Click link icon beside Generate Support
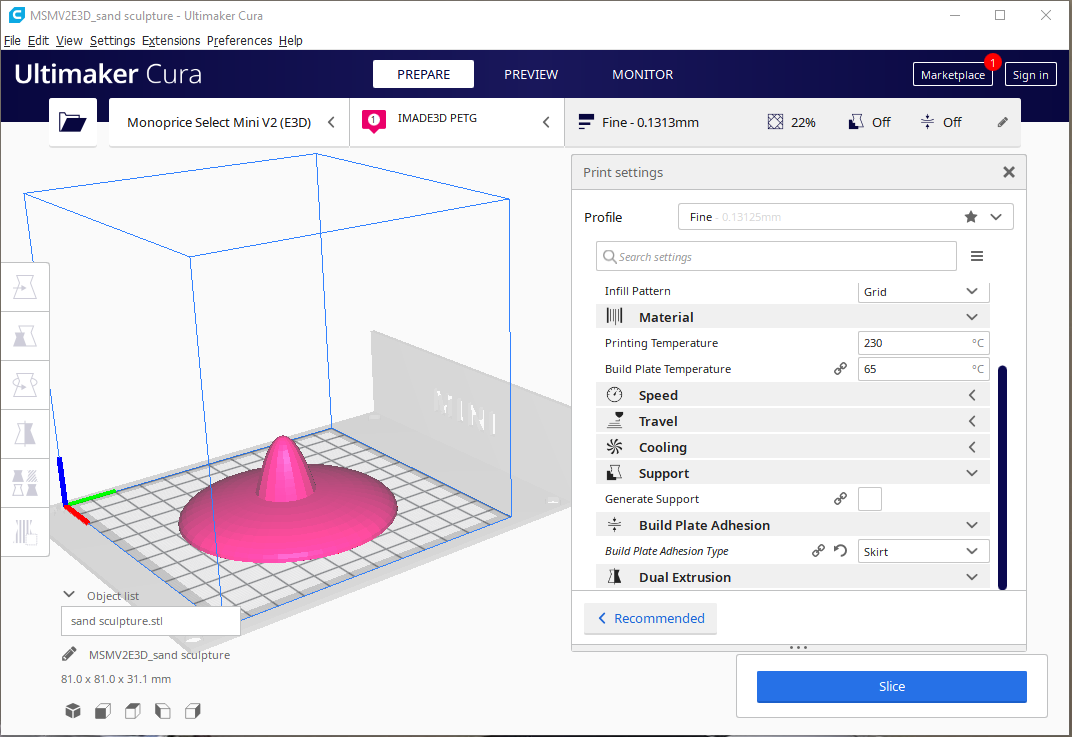Image resolution: width=1072 pixels, height=737 pixels. (x=840, y=499)
